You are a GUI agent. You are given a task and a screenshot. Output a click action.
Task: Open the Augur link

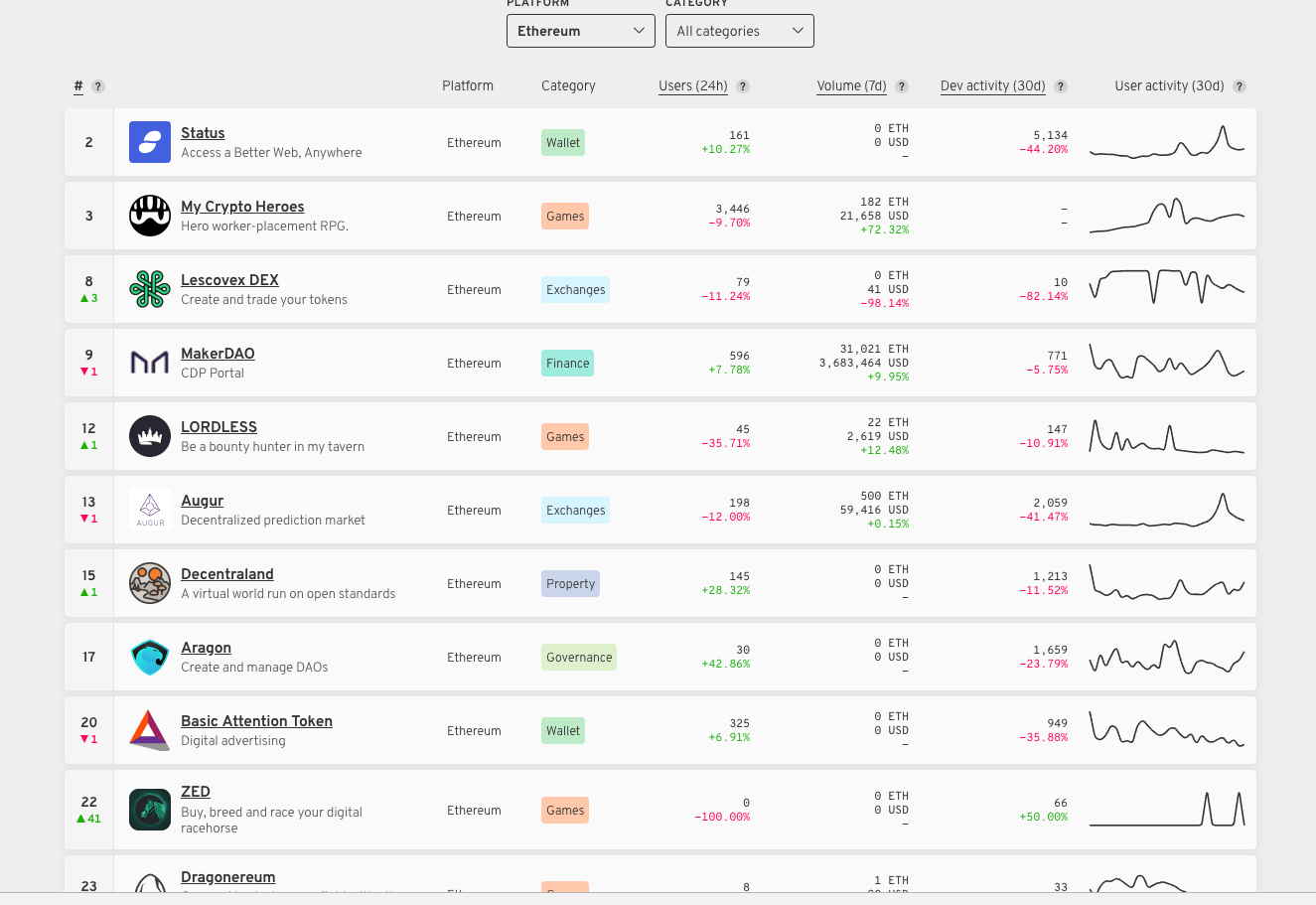[202, 501]
